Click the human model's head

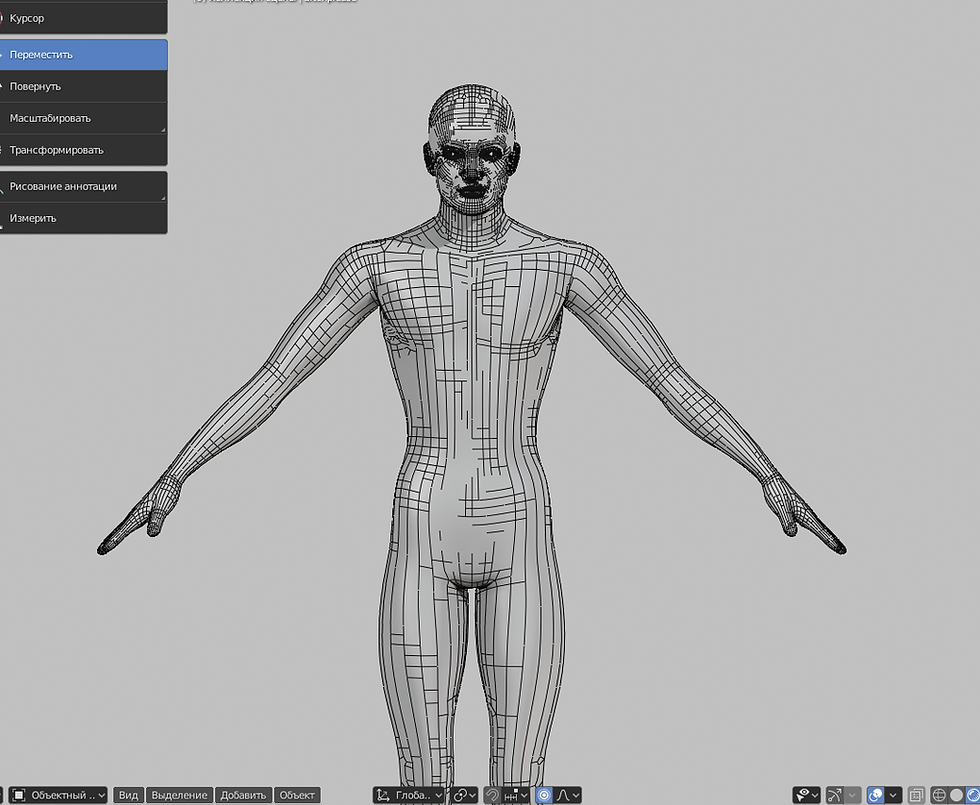pyautogui.click(x=472, y=150)
